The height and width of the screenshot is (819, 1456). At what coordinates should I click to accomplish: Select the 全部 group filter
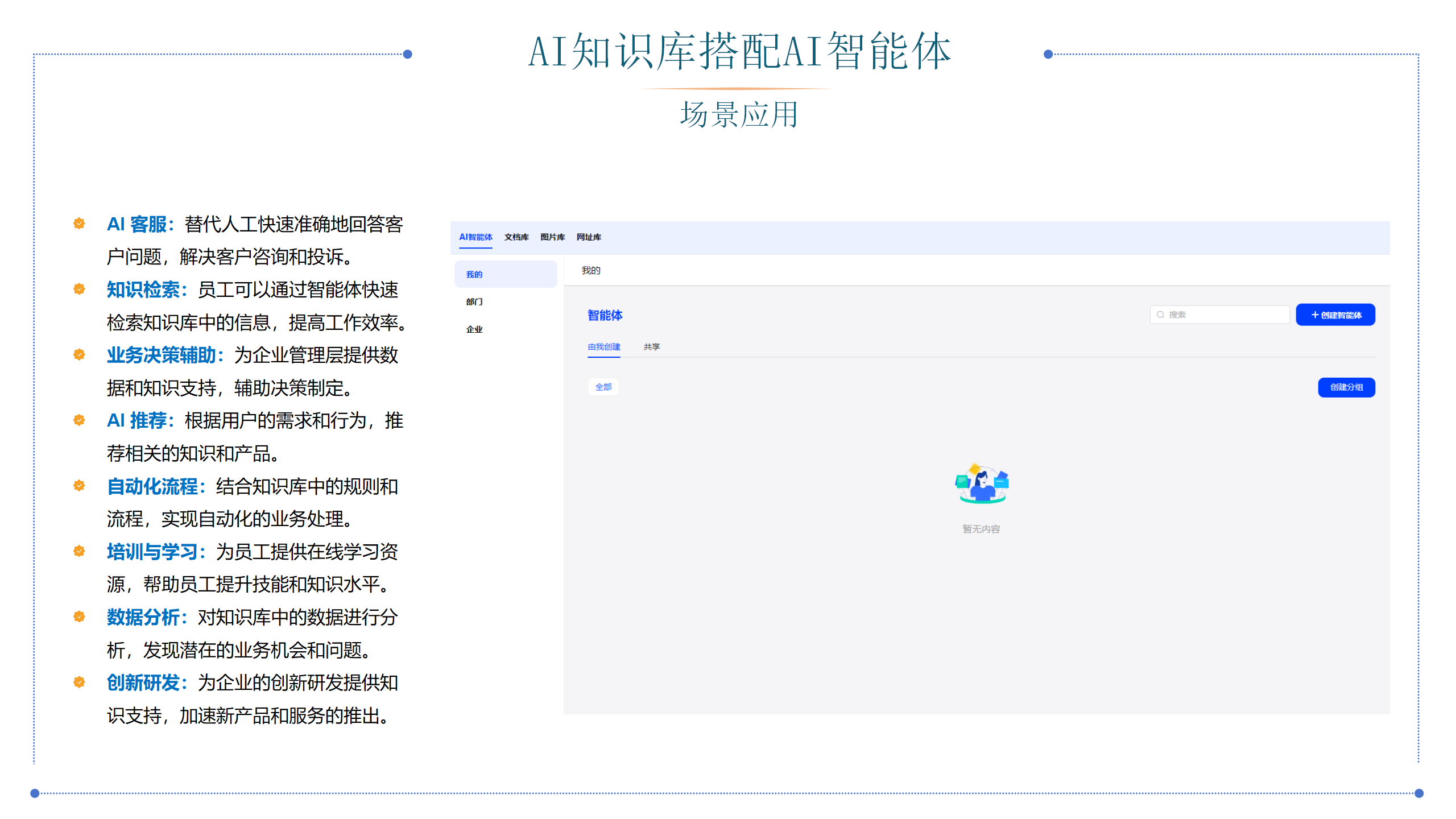coord(603,387)
